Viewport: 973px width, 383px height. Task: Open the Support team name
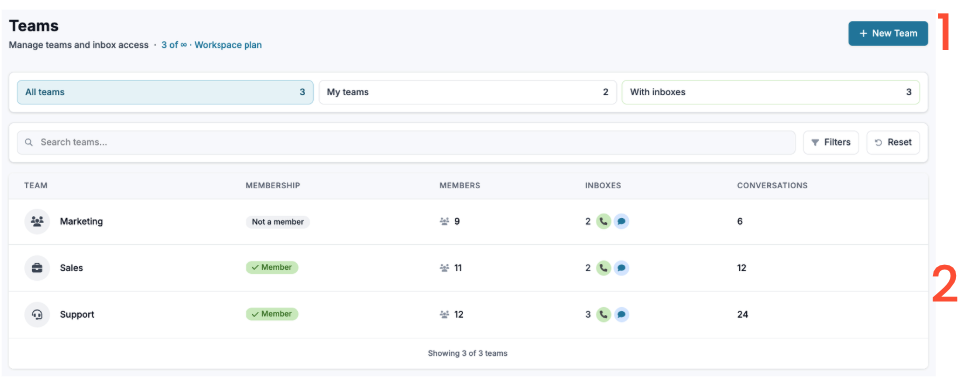[77, 315]
